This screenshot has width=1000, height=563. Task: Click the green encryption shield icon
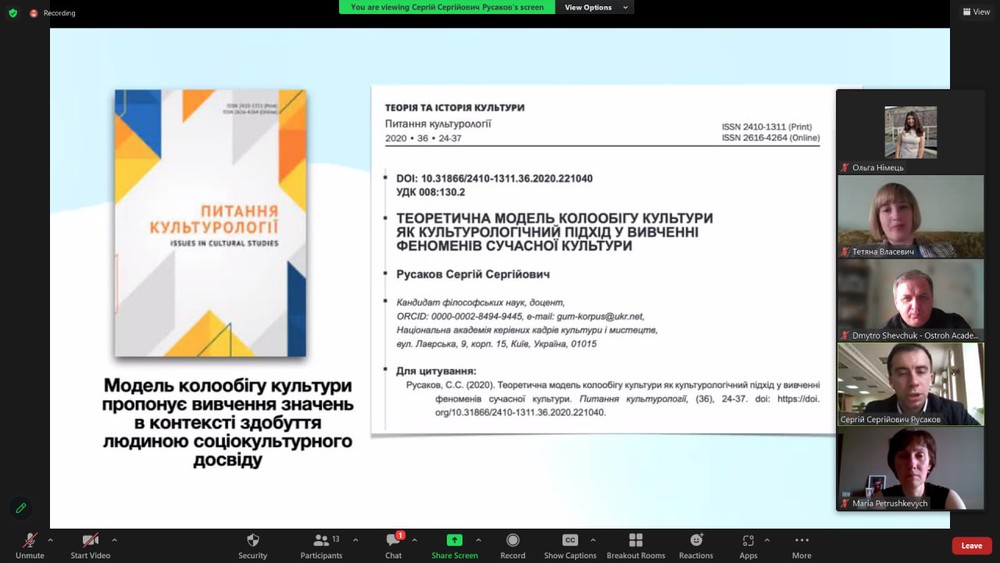click(x=13, y=13)
